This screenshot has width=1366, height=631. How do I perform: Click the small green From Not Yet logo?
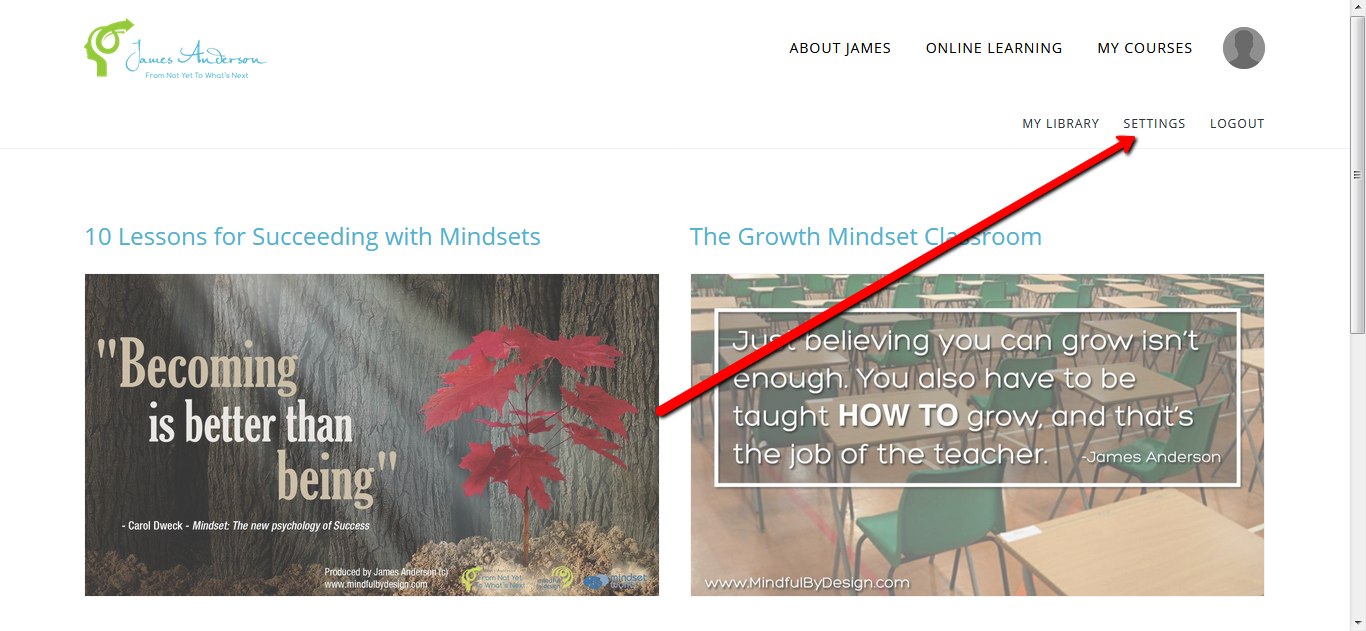coord(493,579)
